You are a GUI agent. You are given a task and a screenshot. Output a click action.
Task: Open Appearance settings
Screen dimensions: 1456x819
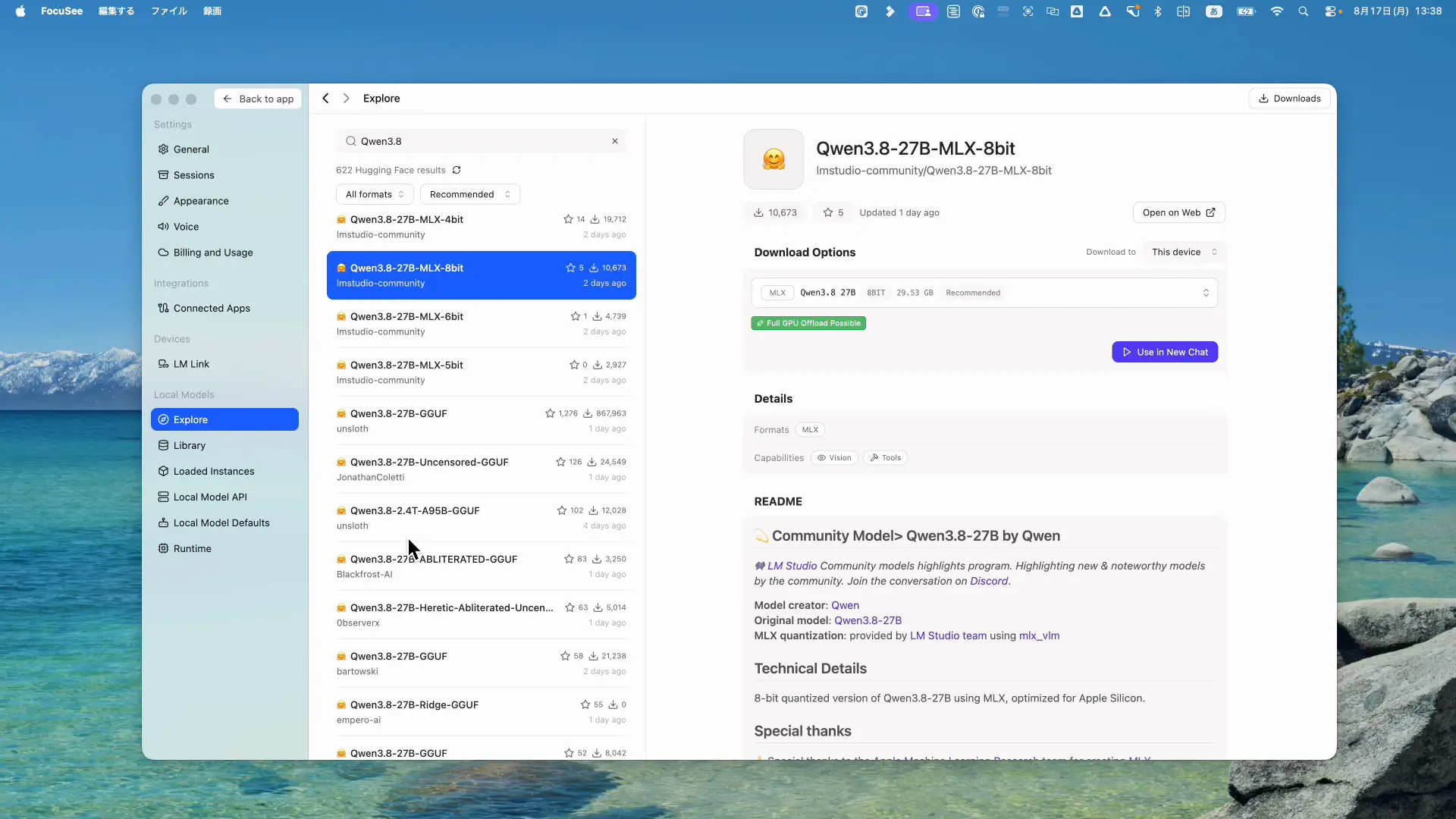pos(224,201)
